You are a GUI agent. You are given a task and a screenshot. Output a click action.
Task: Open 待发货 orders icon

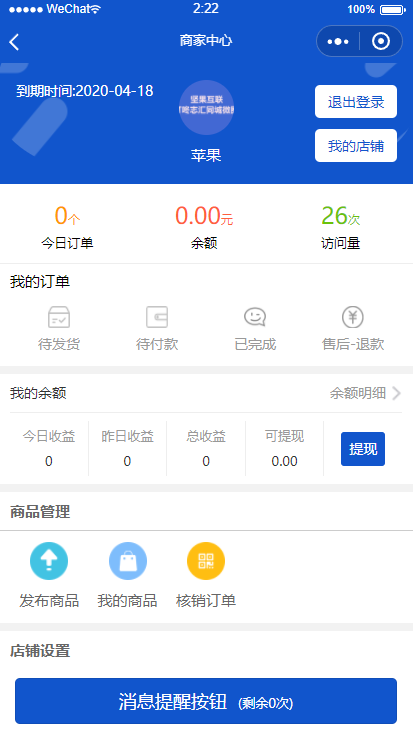click(59, 317)
